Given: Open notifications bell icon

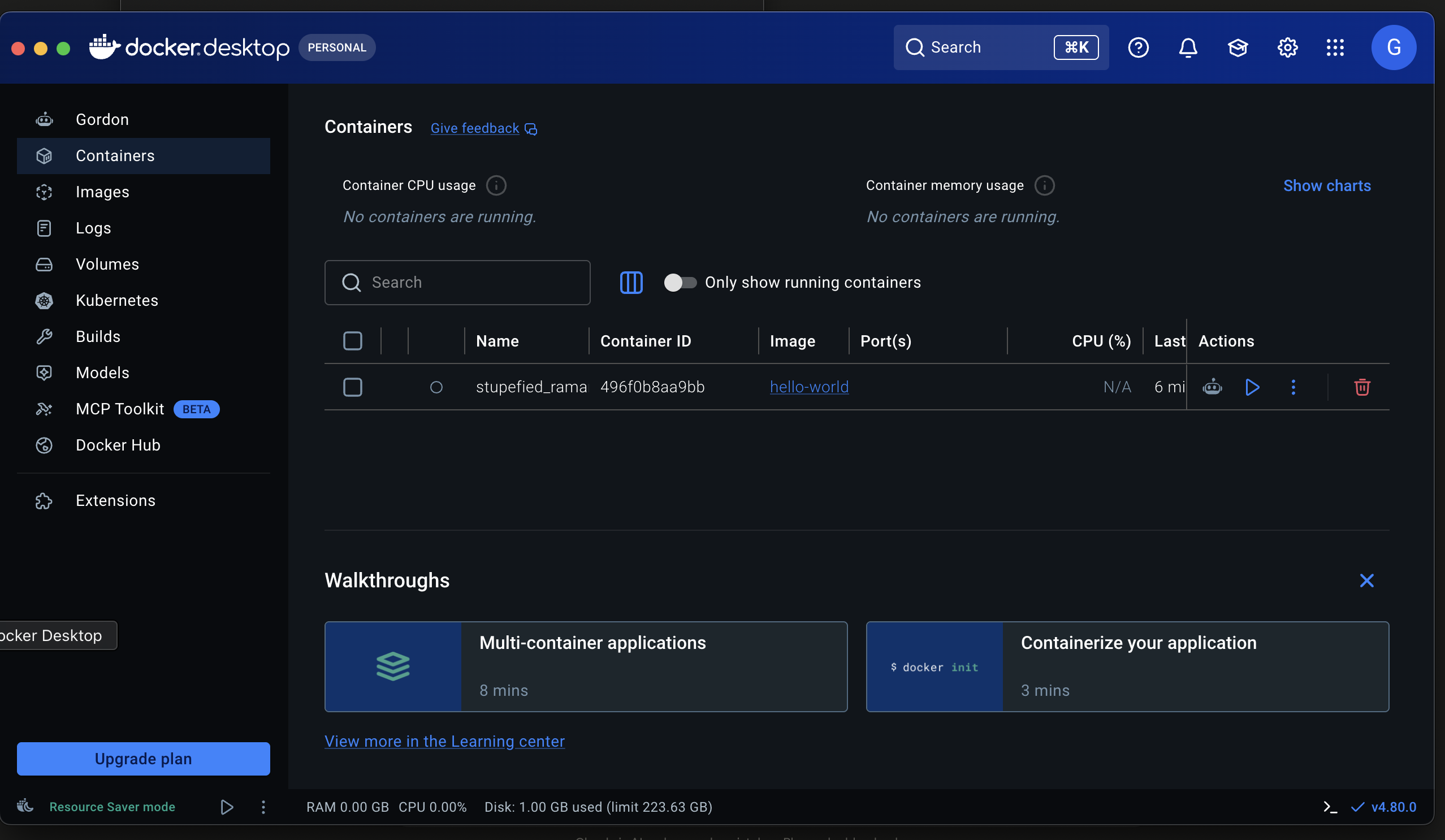Looking at the screenshot, I should coord(1188,47).
